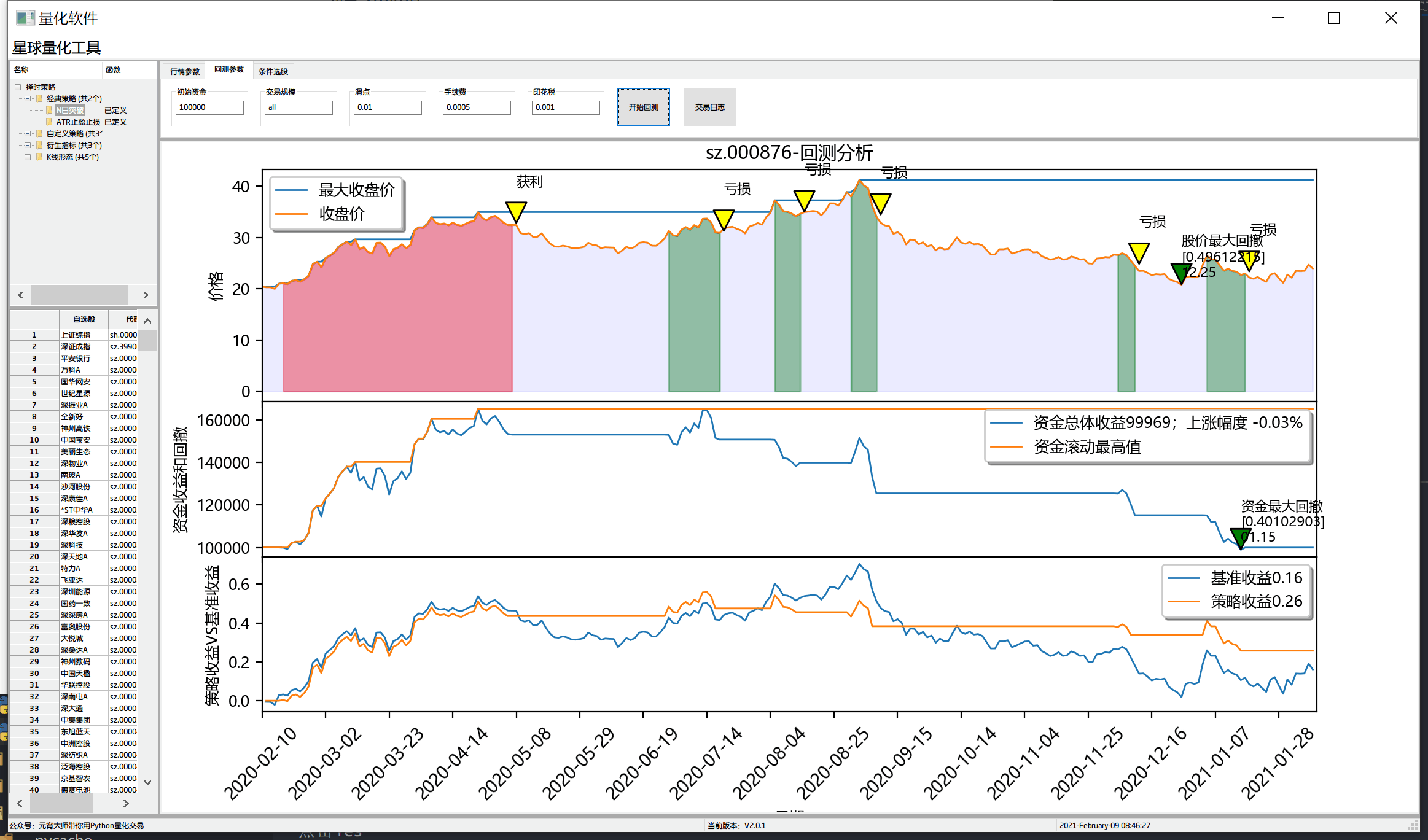The width and height of the screenshot is (1428, 840).
Task: Collapse the 经典策略 tree node
Action: 28,99
